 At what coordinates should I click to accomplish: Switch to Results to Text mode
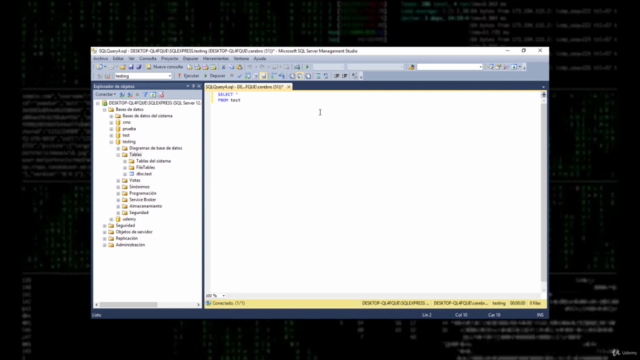[292, 76]
